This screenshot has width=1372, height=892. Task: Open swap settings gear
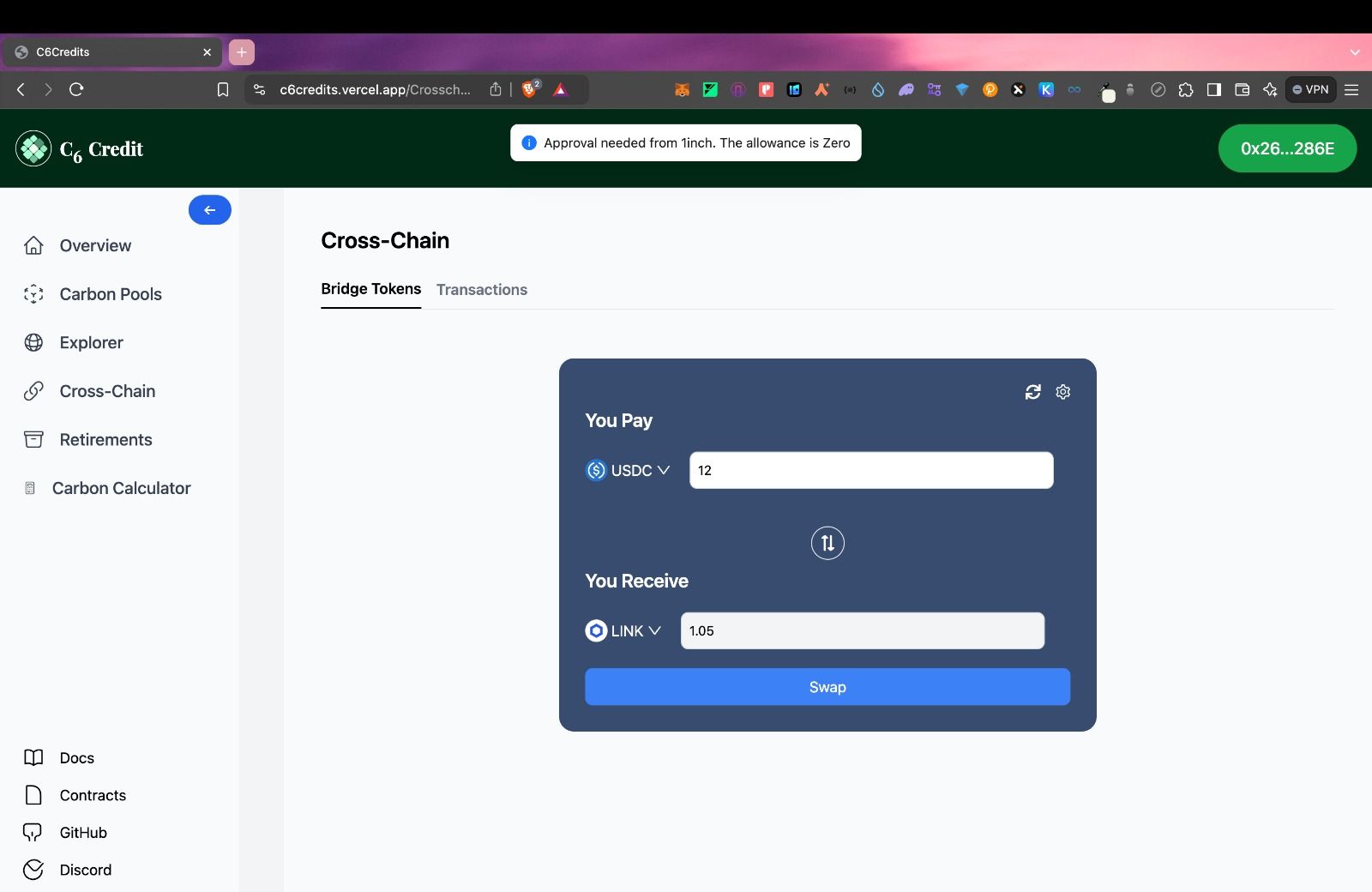click(1063, 392)
